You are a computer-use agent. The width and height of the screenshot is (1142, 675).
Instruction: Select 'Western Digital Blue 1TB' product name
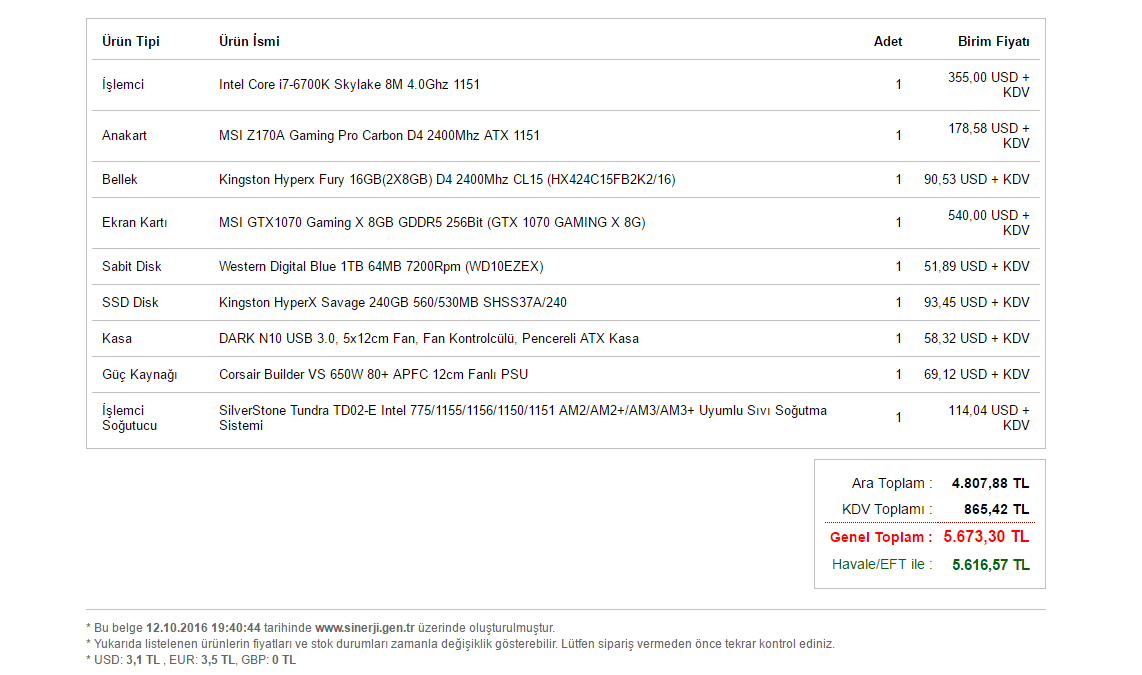(381, 267)
